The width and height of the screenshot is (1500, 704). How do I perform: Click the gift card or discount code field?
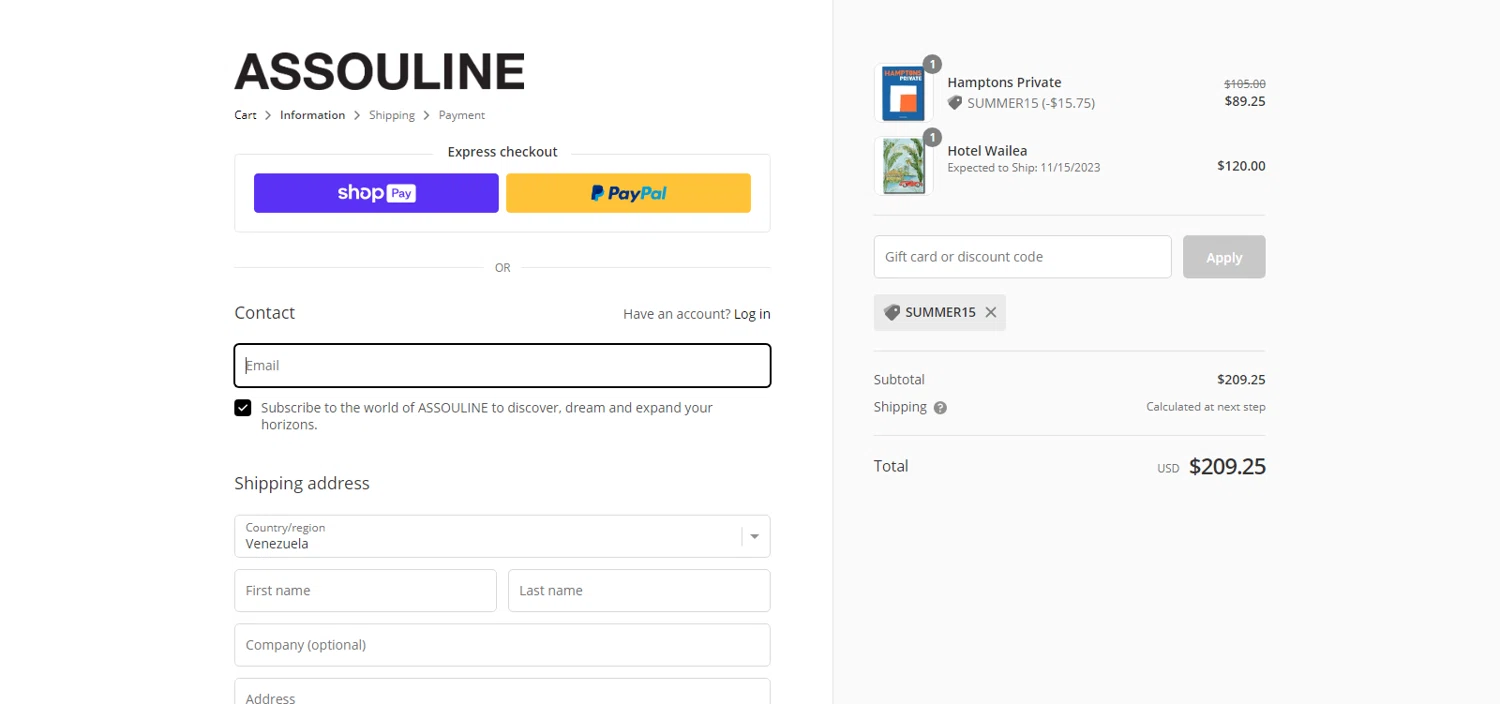point(1022,257)
